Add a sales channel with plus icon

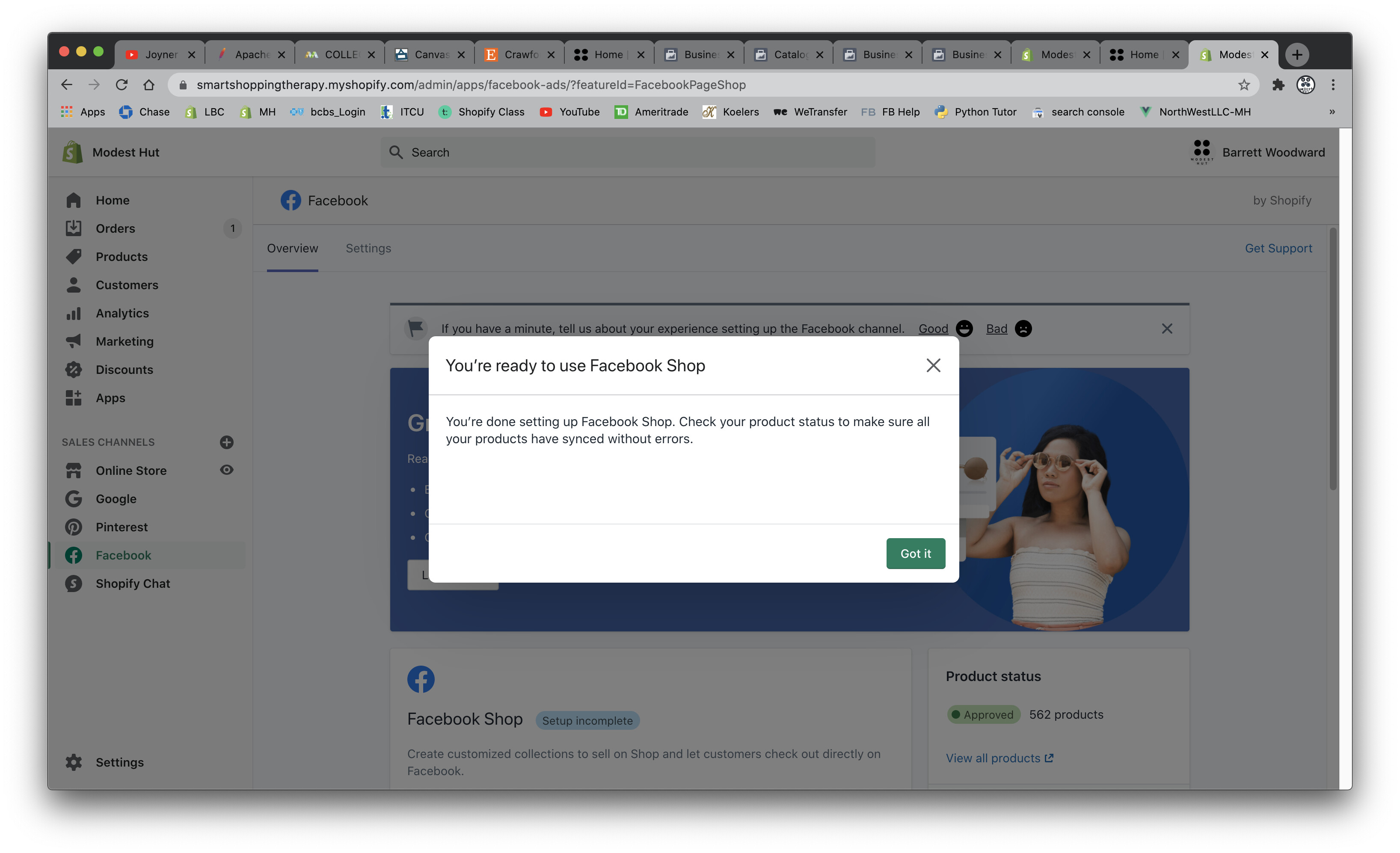point(226,442)
